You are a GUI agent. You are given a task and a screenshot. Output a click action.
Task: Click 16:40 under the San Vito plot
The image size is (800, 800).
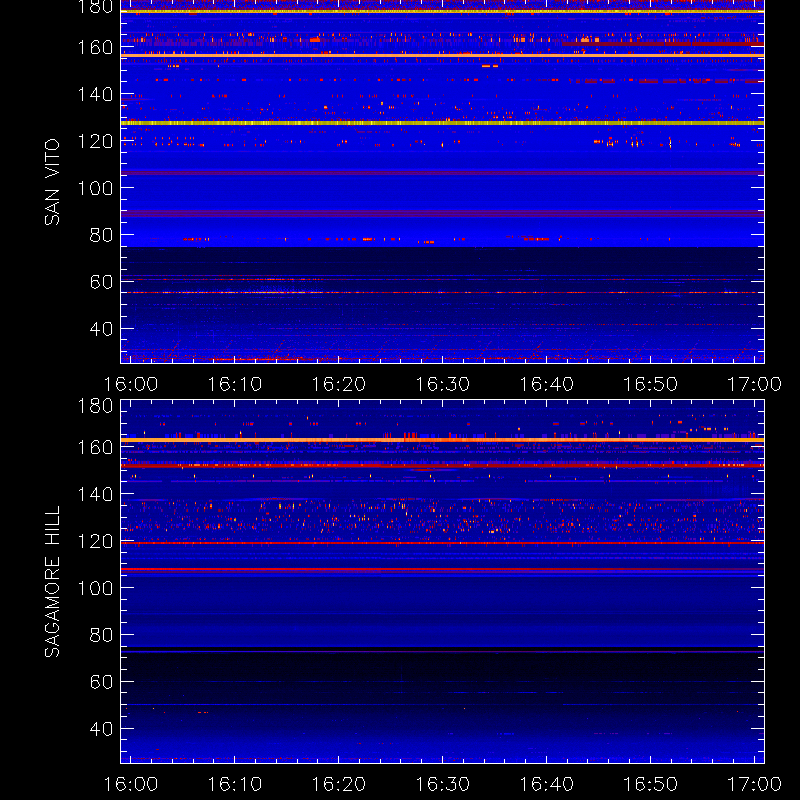click(x=546, y=384)
